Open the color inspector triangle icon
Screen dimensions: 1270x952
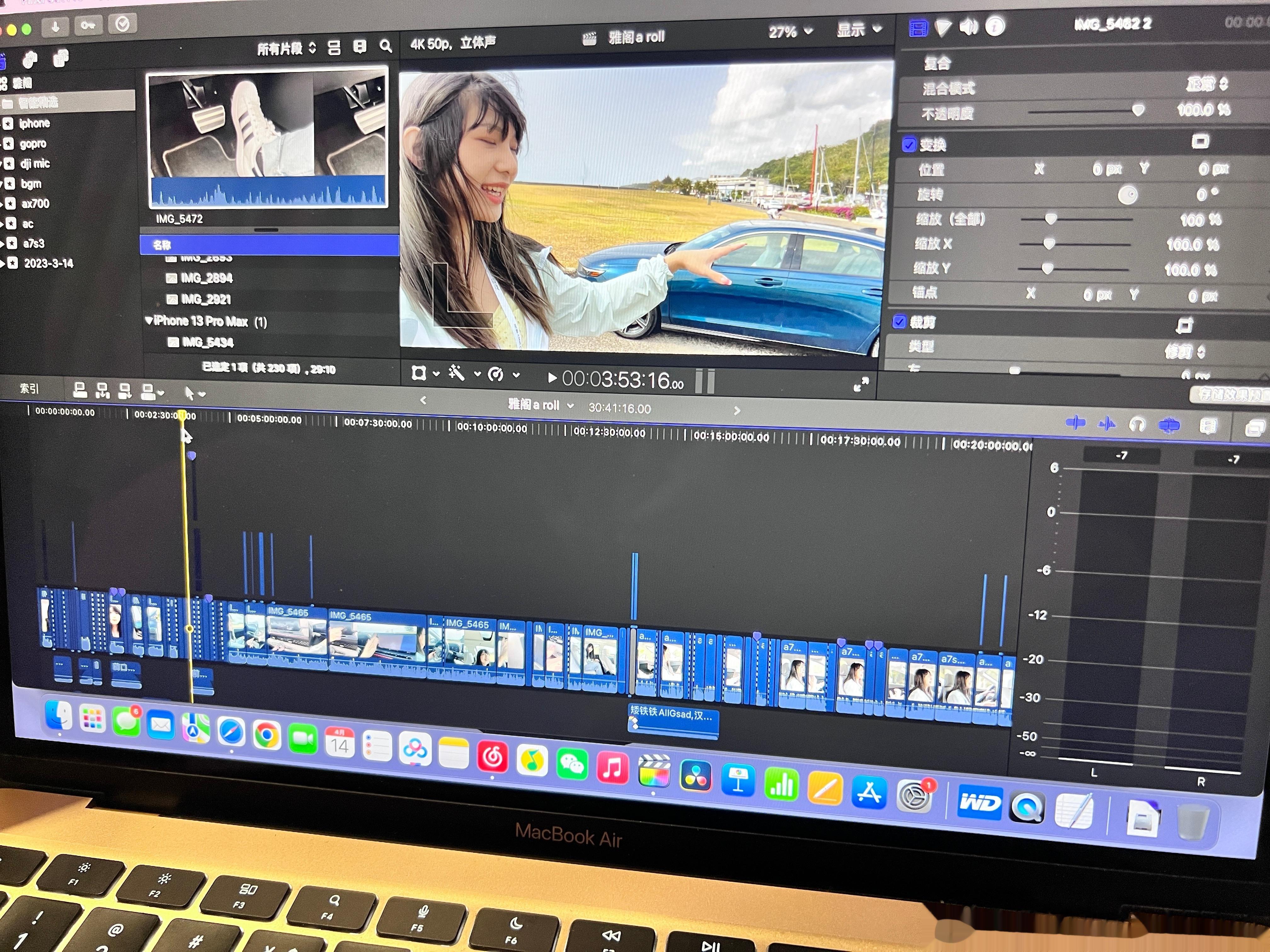coord(942,27)
